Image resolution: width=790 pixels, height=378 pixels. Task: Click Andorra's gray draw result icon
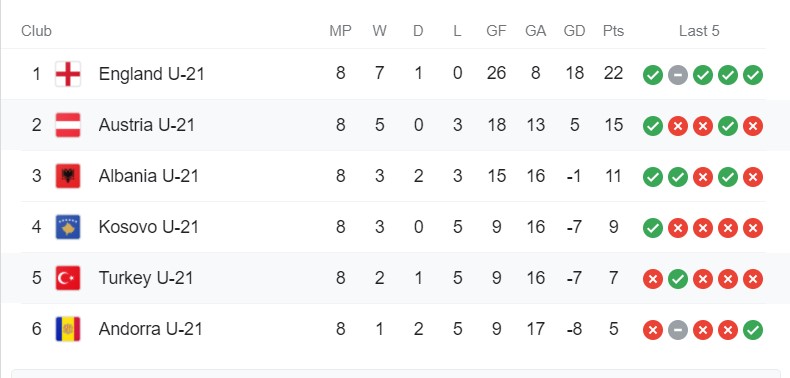click(678, 330)
